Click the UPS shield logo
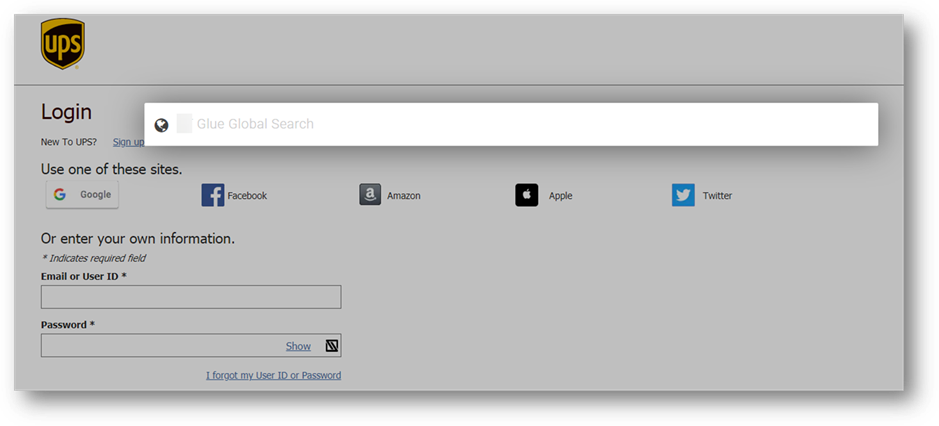The height and width of the screenshot is (426, 939). coord(63,44)
